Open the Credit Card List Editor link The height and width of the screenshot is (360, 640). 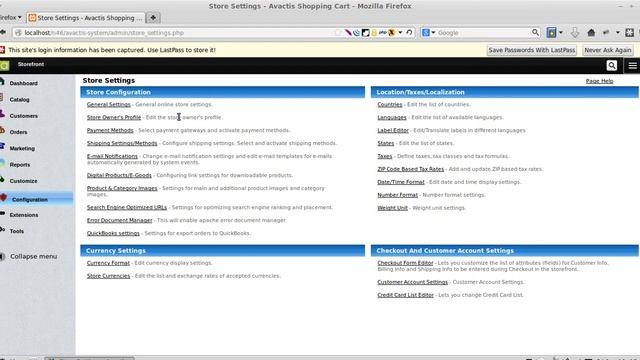coord(405,295)
